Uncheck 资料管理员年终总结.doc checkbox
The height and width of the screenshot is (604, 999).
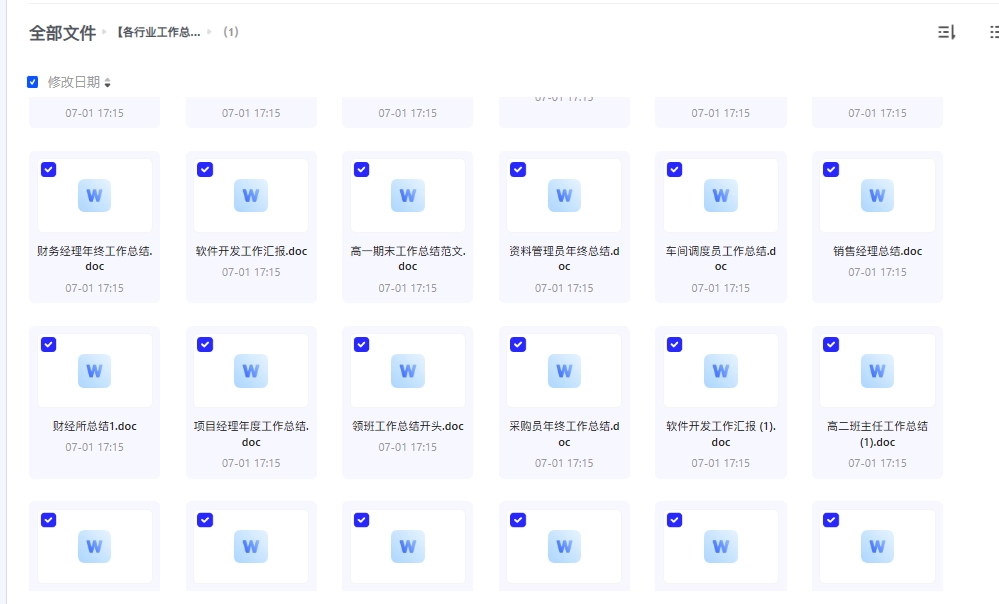click(x=518, y=169)
